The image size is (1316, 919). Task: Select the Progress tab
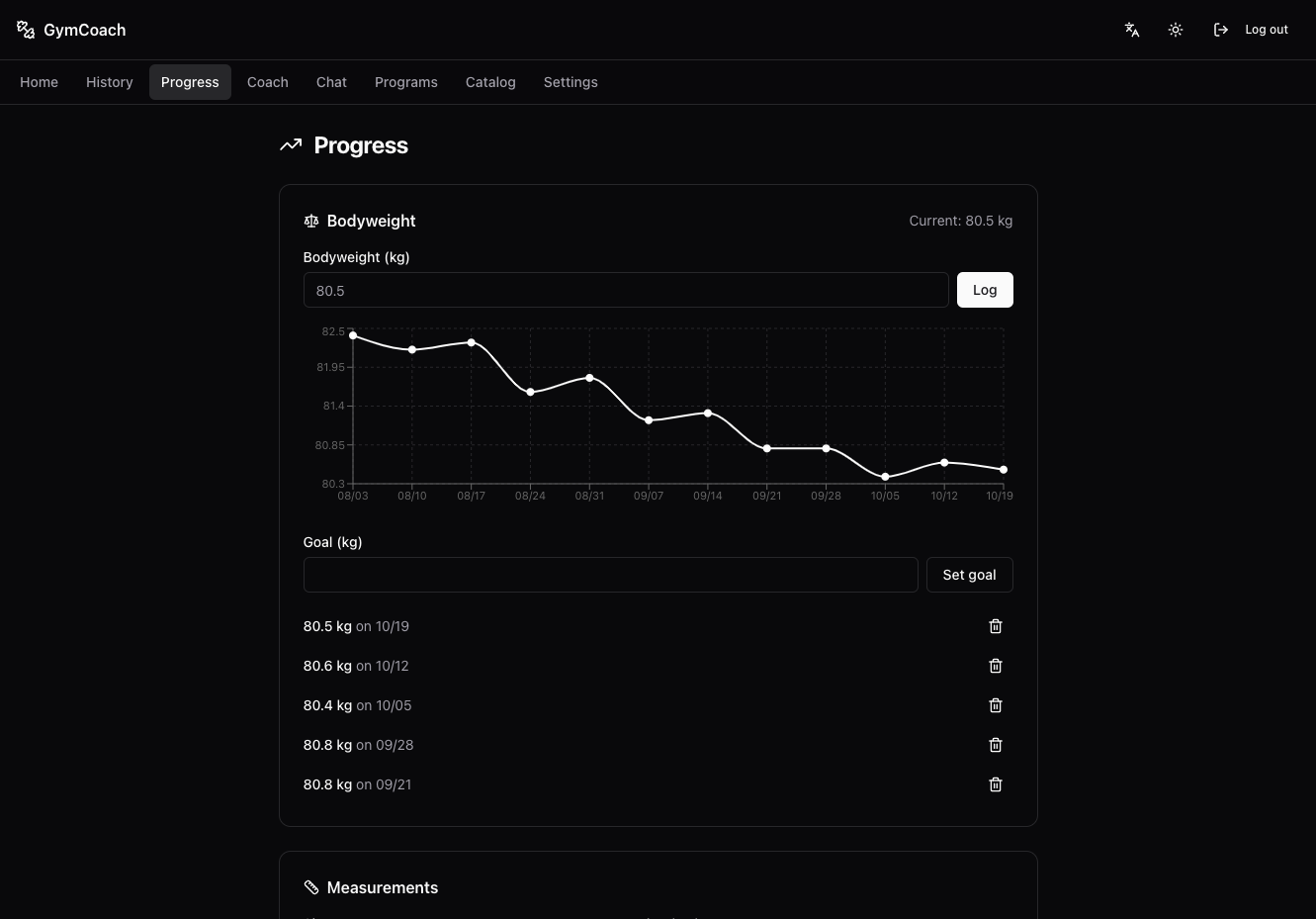pyautogui.click(x=190, y=82)
